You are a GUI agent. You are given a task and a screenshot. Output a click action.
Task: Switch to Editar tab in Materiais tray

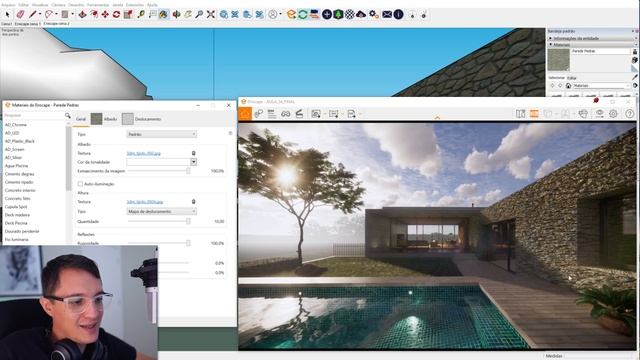(x=572, y=78)
